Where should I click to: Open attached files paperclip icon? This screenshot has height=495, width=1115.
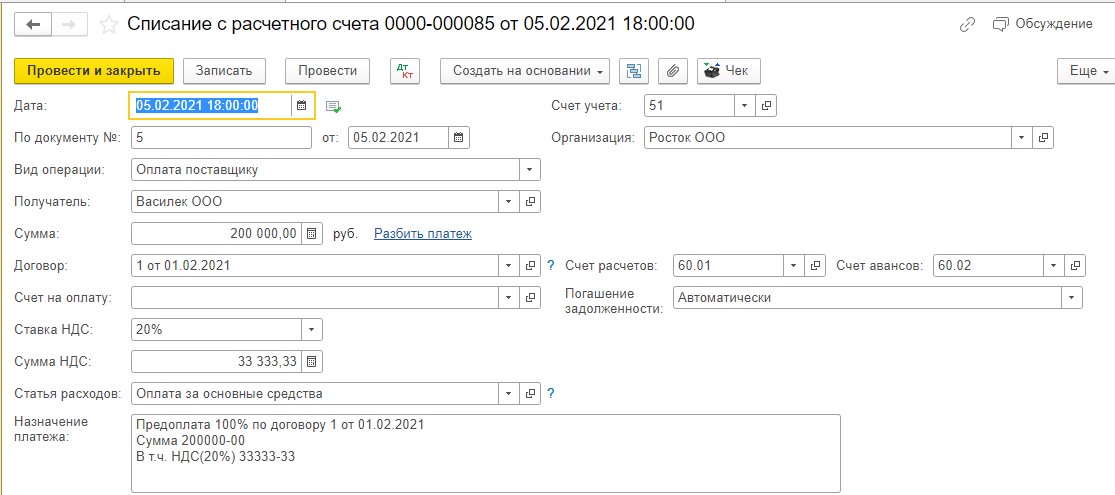(673, 71)
